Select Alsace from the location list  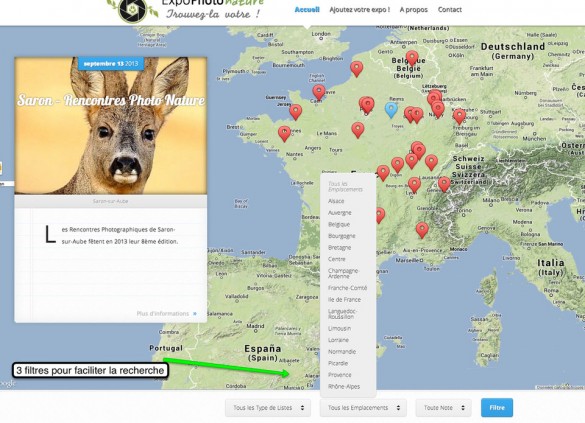(336, 201)
